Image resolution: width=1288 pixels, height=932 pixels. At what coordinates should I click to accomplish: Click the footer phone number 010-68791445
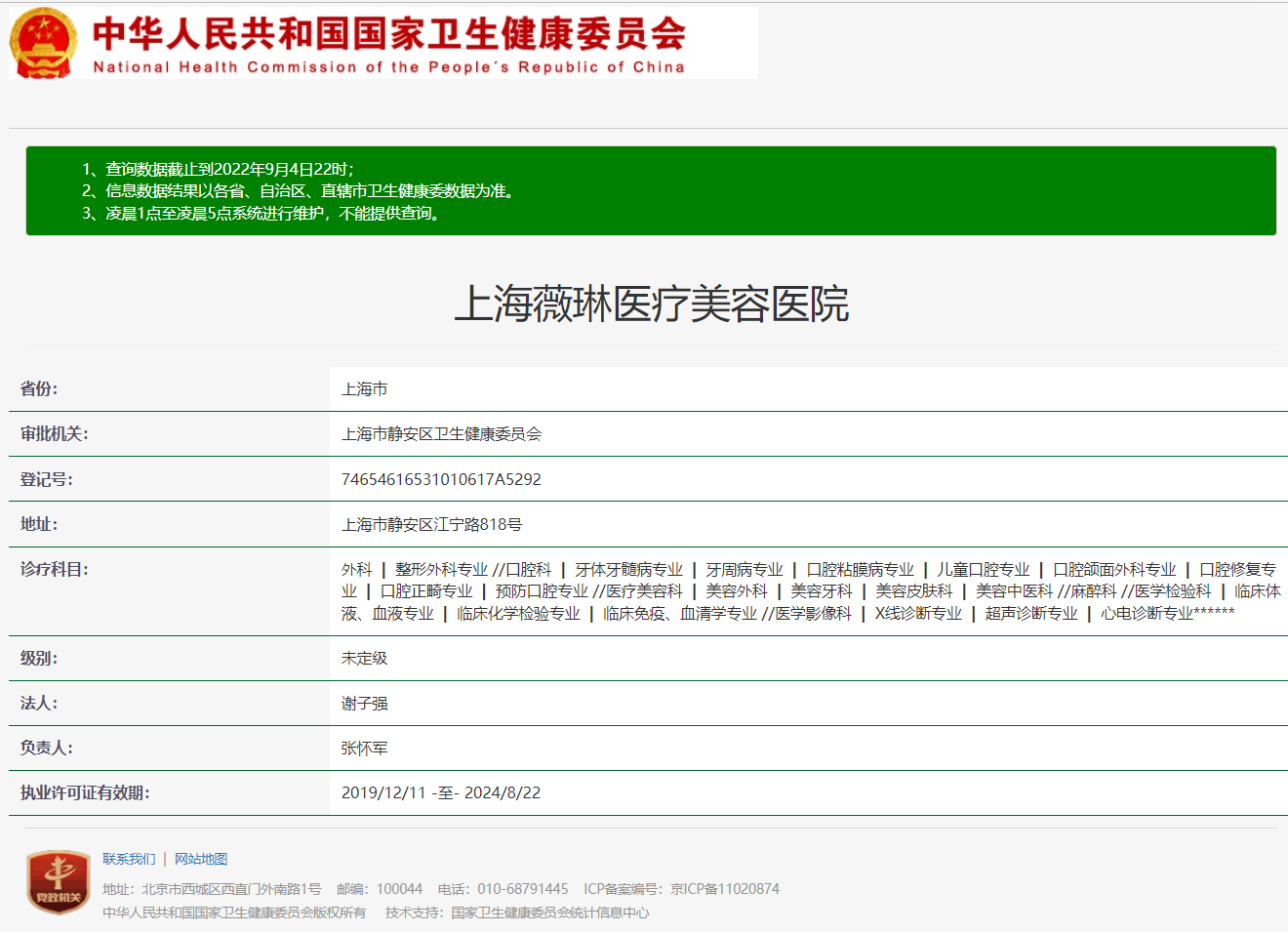pos(523,889)
